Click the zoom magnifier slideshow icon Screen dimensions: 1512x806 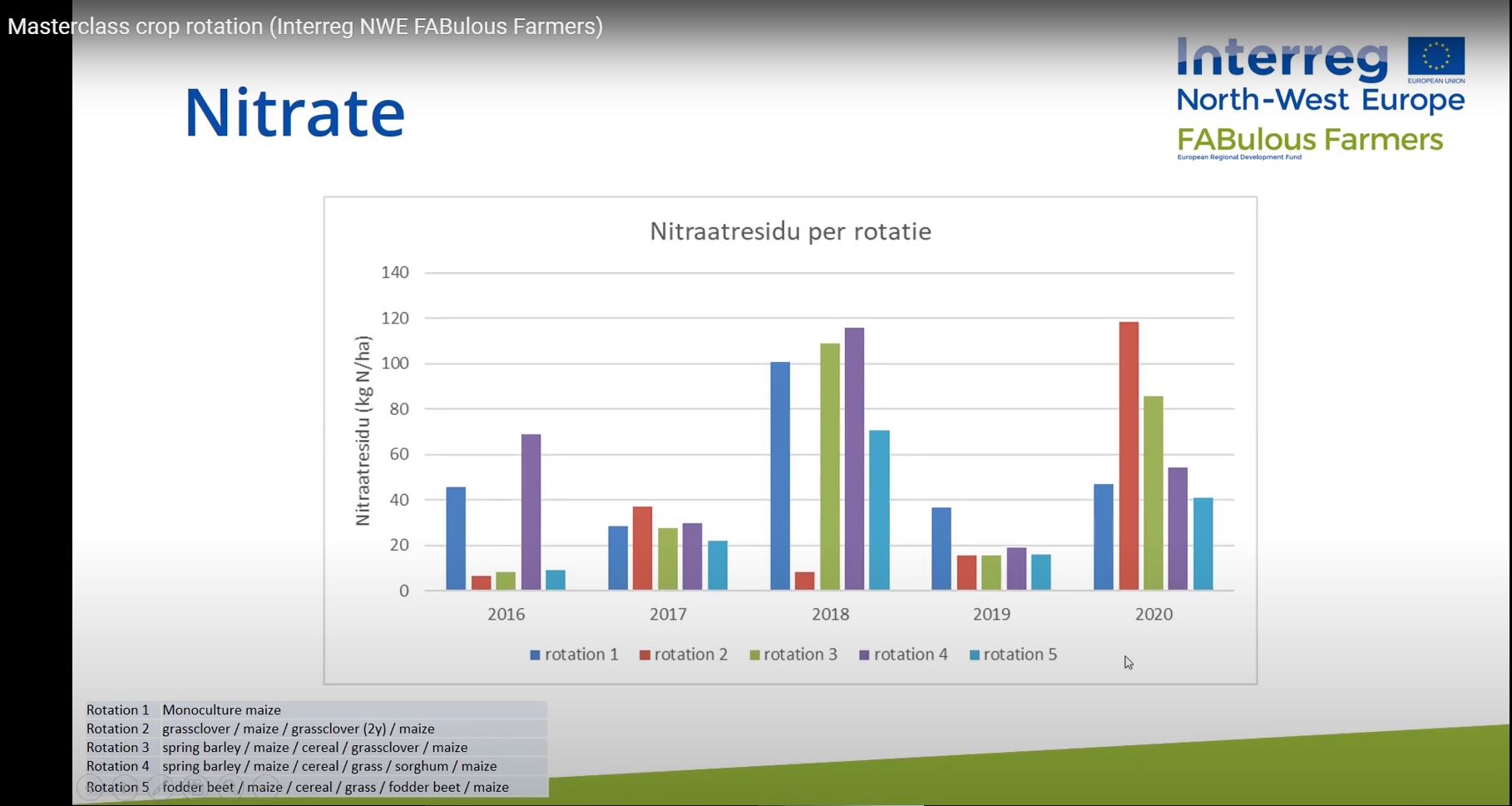point(230,787)
